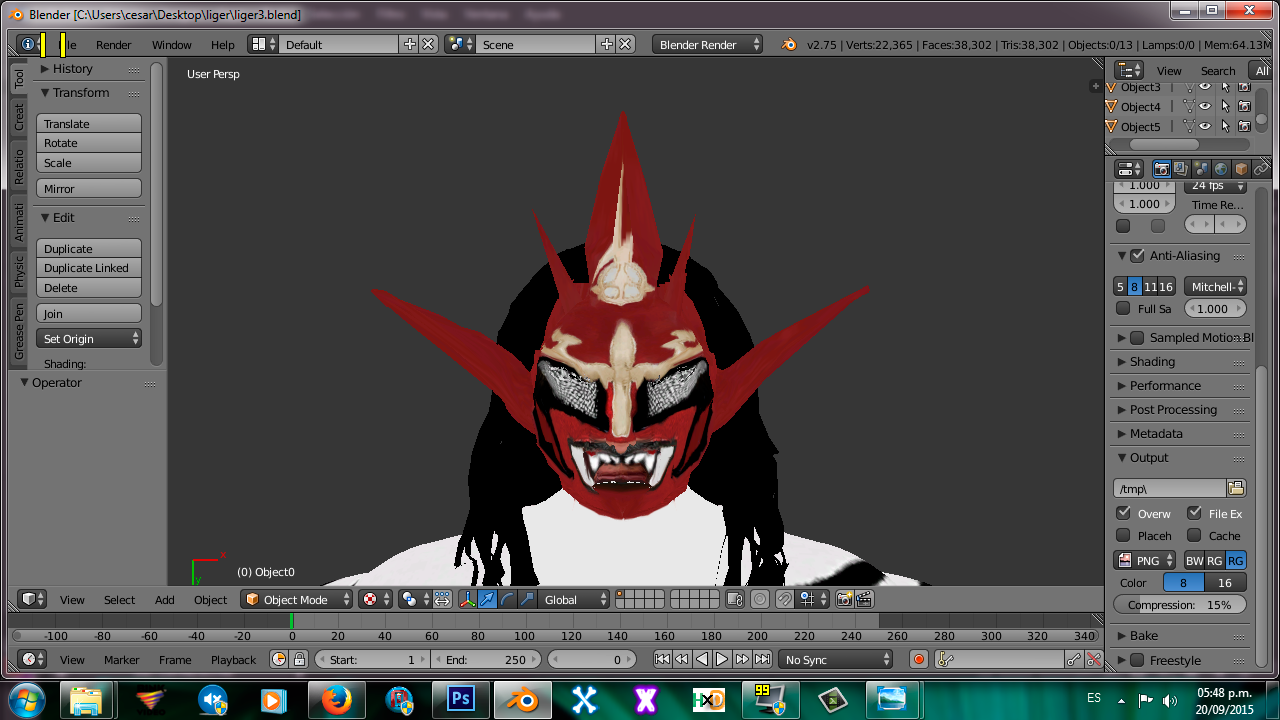Uncheck the Overwrite checkbox

tap(1124, 512)
